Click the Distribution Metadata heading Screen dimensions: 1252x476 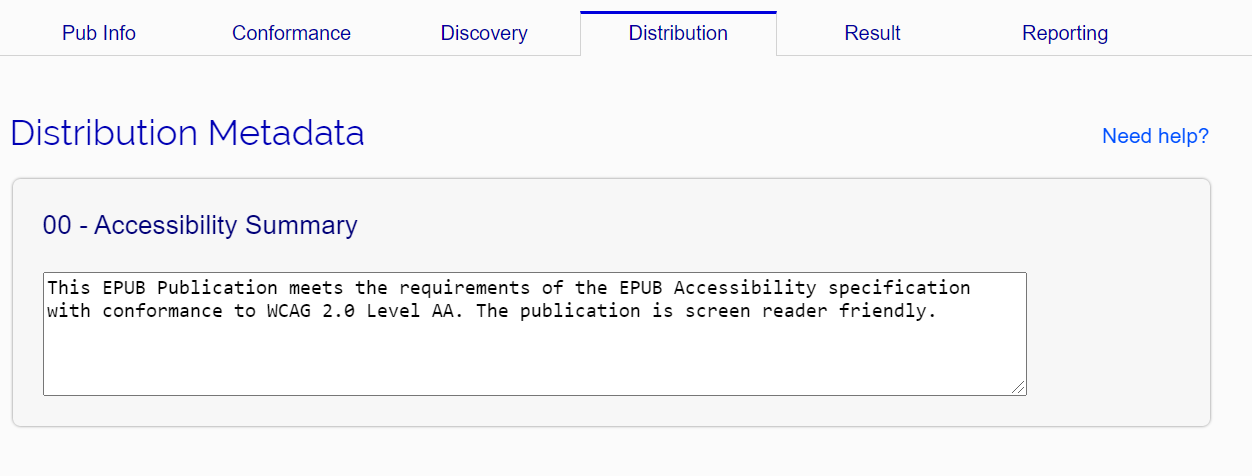187,133
